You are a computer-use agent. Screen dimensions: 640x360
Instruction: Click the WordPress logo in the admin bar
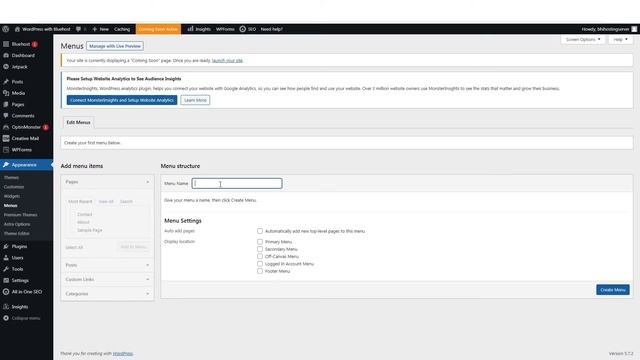click(6, 29)
